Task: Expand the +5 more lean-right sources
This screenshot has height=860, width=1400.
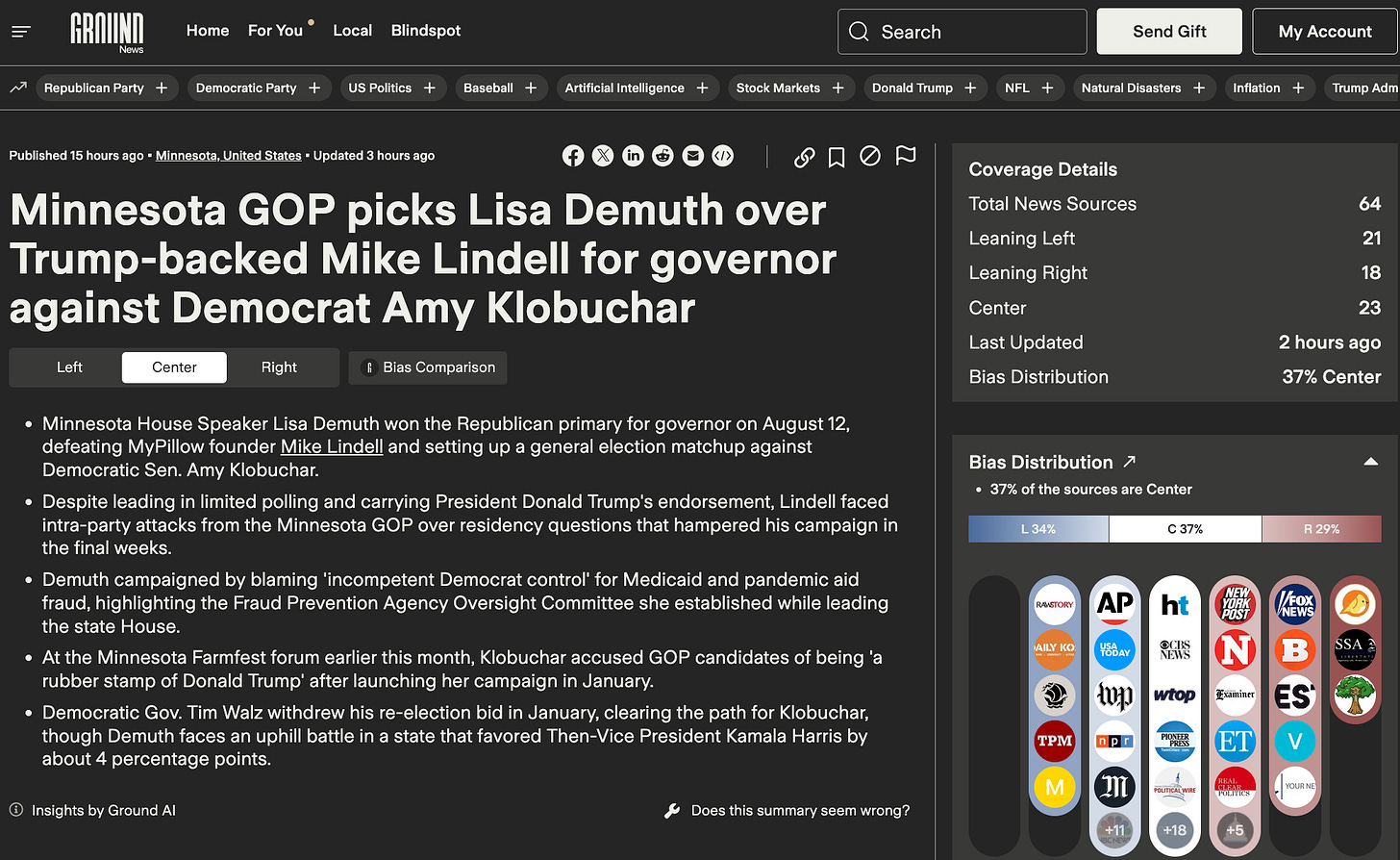Action: point(1235,830)
